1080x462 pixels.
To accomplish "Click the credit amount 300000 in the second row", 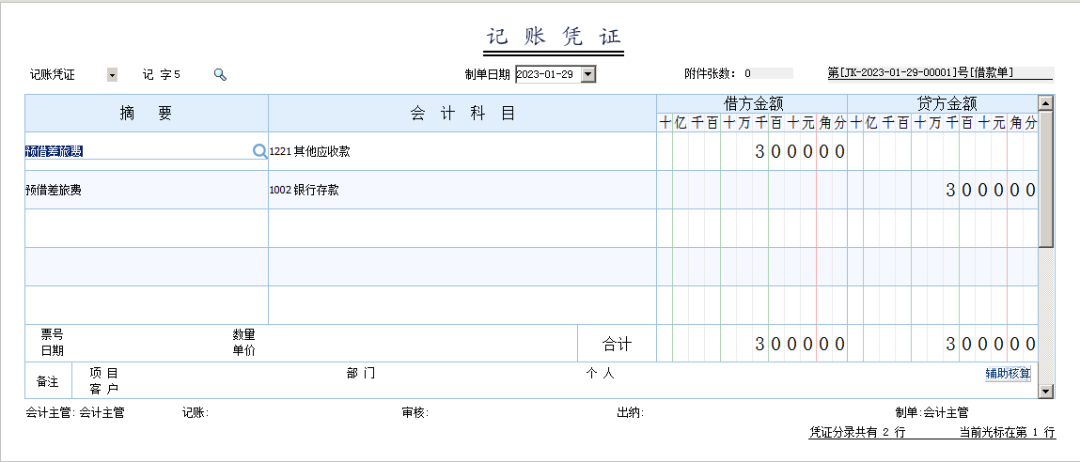I will pos(990,190).
